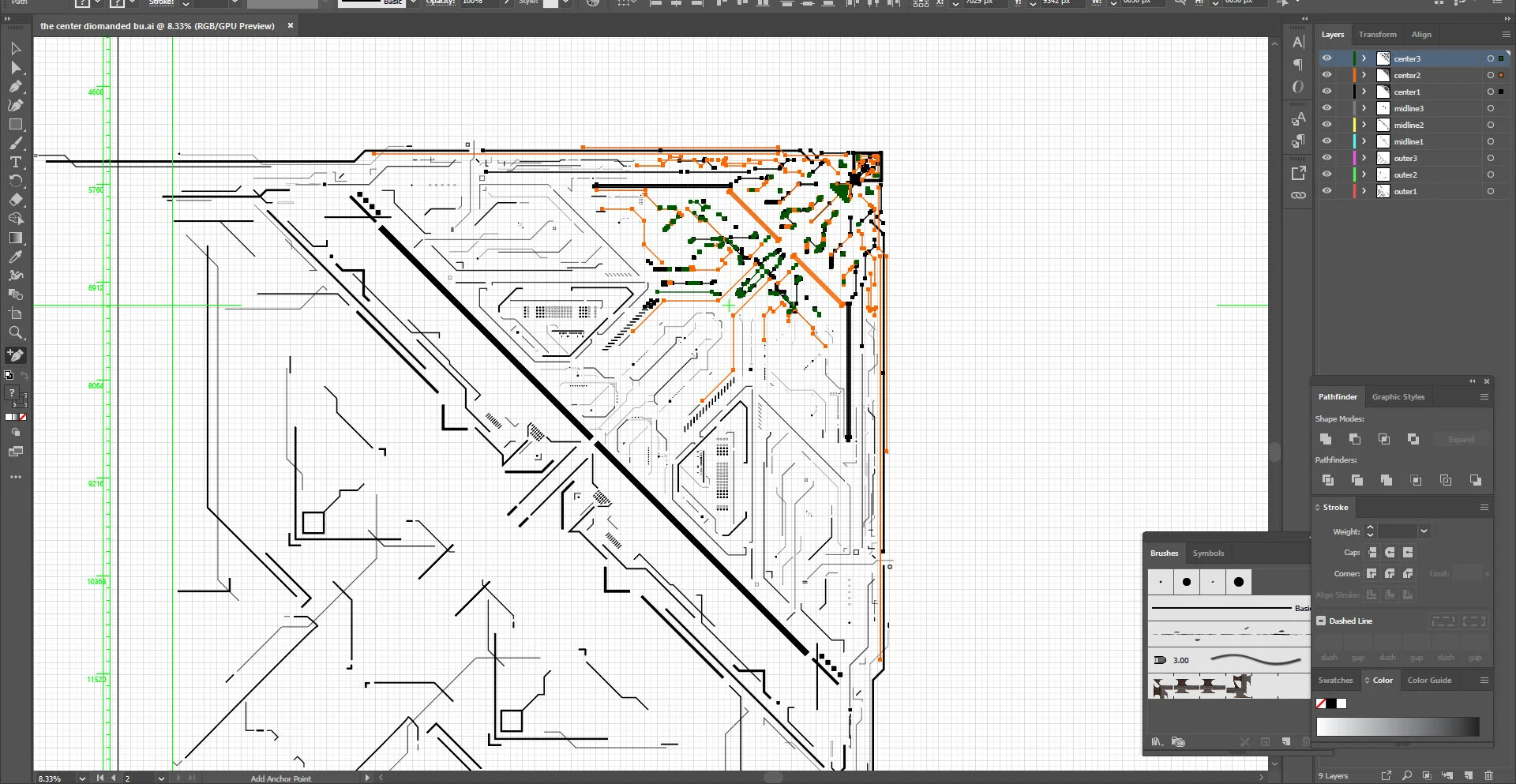1516x784 pixels.
Task: Hide the outer1 layer
Action: (x=1326, y=191)
